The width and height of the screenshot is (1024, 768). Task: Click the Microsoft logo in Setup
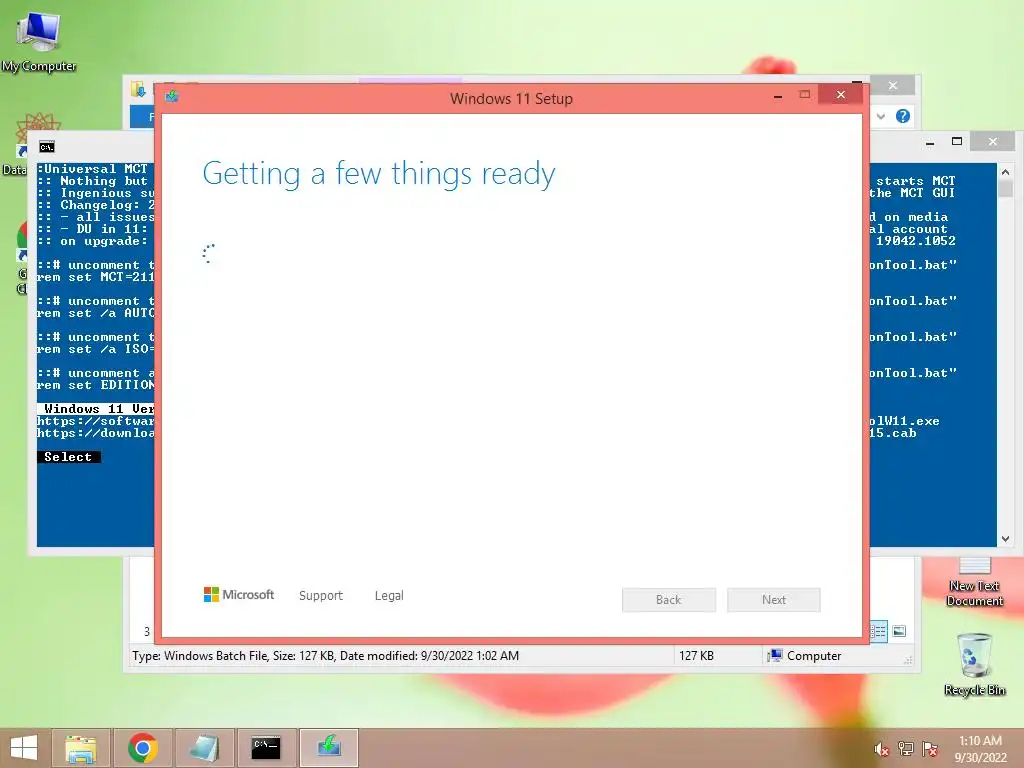coord(239,594)
